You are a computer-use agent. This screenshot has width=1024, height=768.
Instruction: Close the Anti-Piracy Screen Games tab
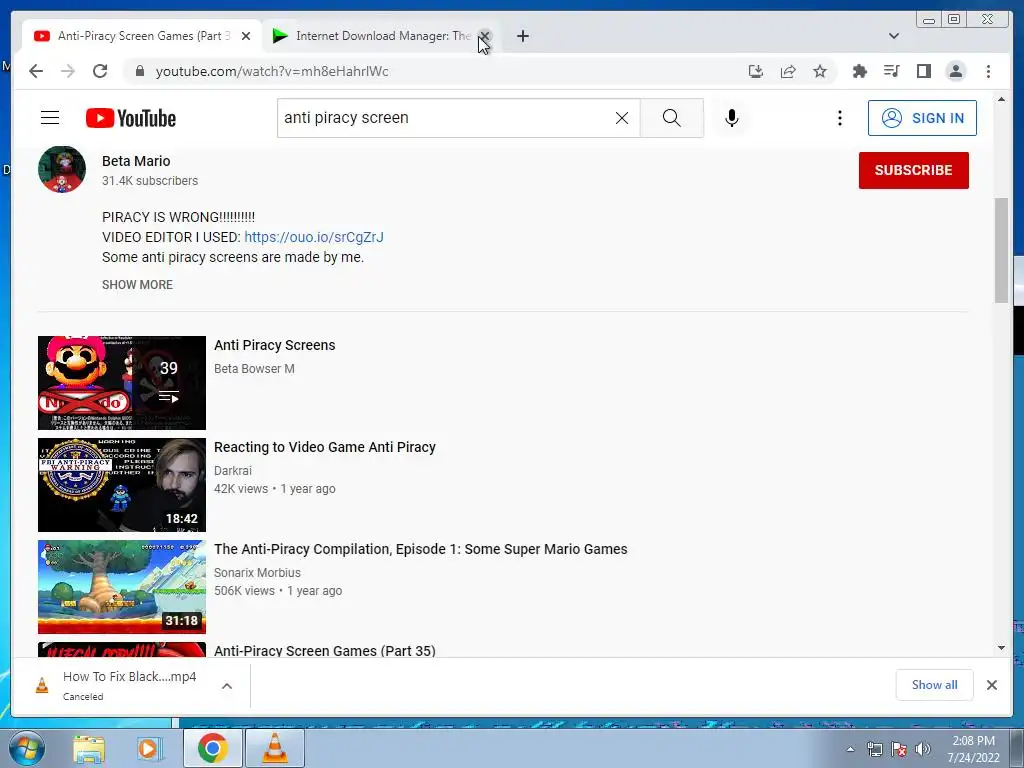246,36
